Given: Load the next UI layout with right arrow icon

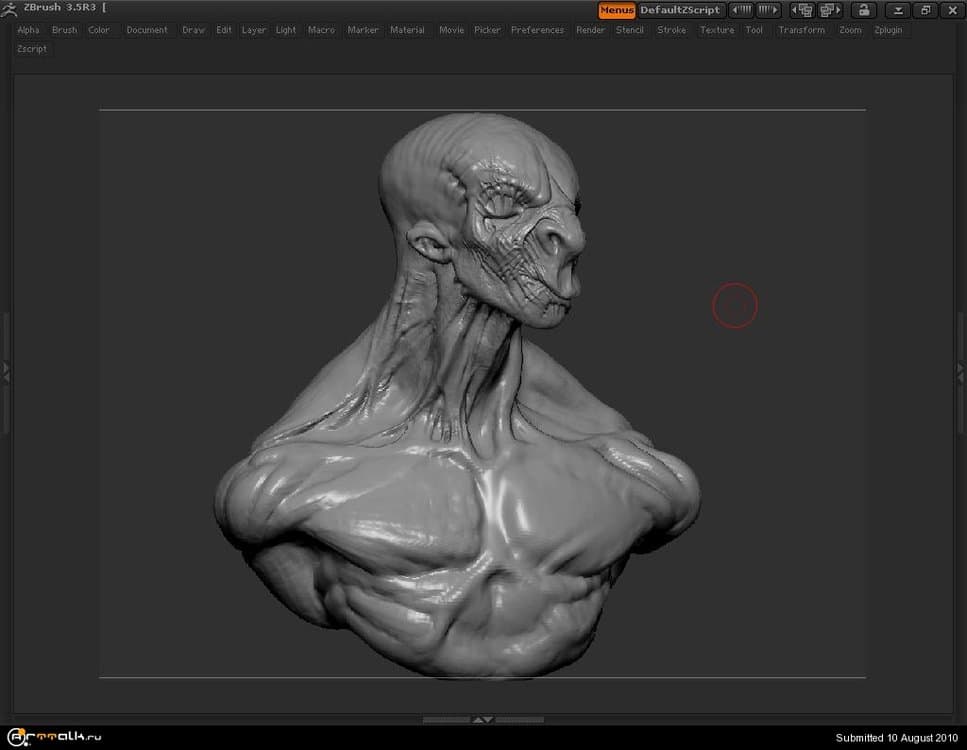Looking at the screenshot, I should 768,10.
